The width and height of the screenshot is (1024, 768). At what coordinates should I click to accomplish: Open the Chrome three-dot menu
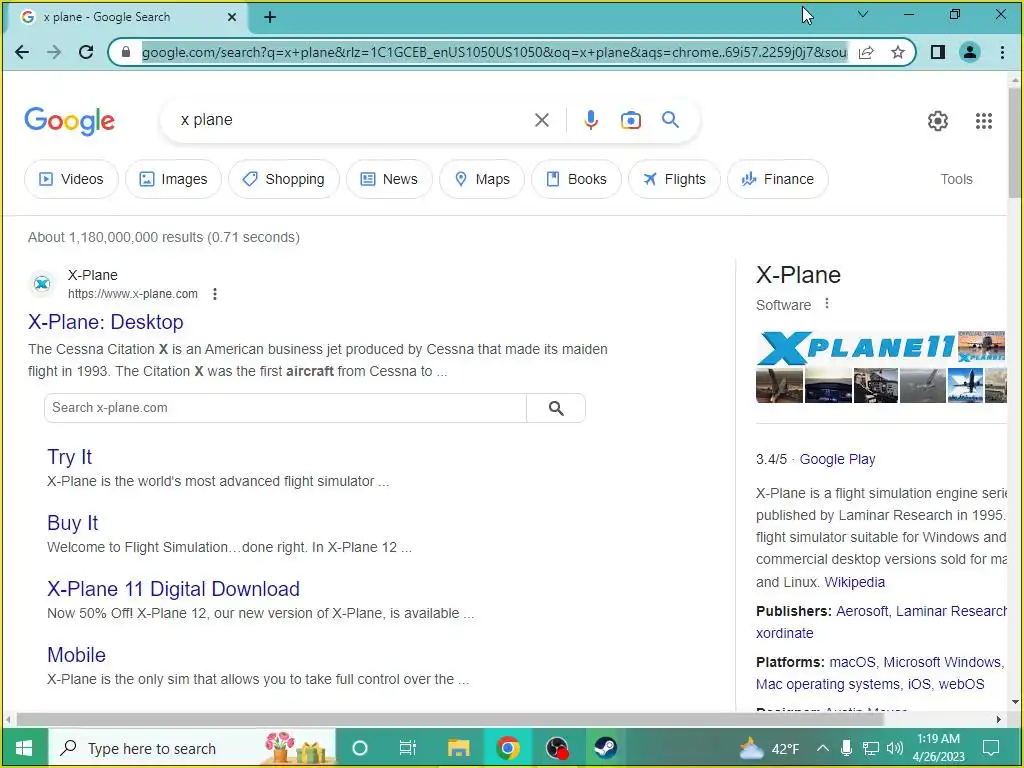point(1002,52)
